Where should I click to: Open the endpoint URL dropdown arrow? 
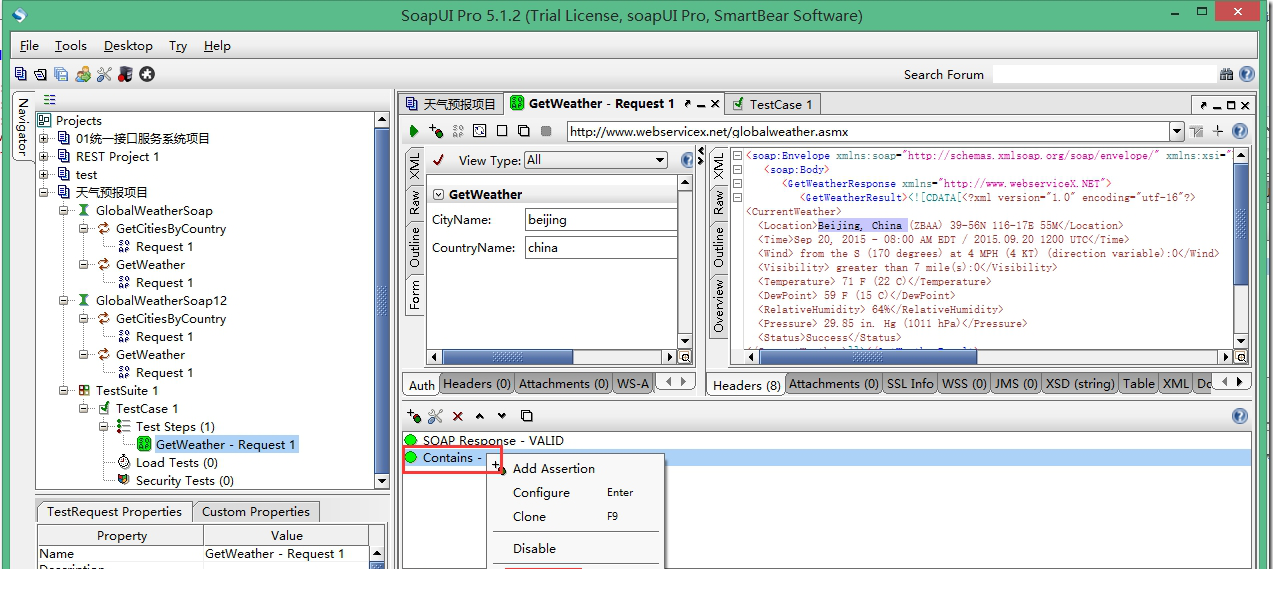coord(1176,131)
